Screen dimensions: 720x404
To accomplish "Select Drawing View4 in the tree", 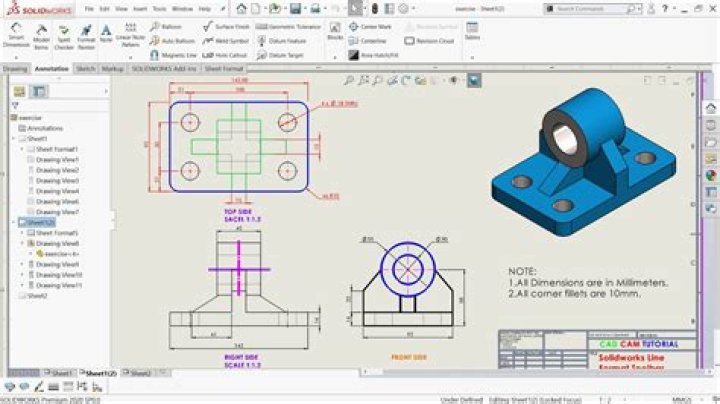I will coord(57,191).
